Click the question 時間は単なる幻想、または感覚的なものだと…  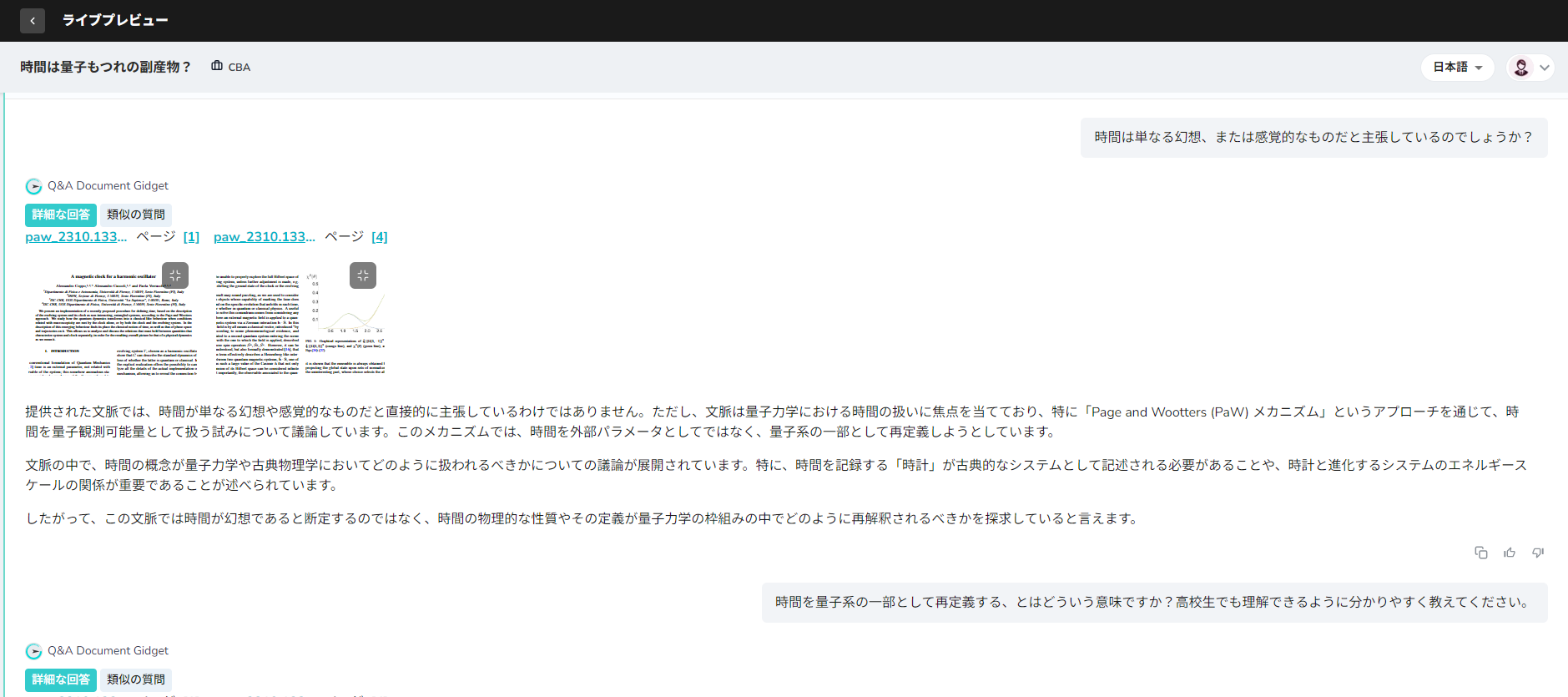1313,137
